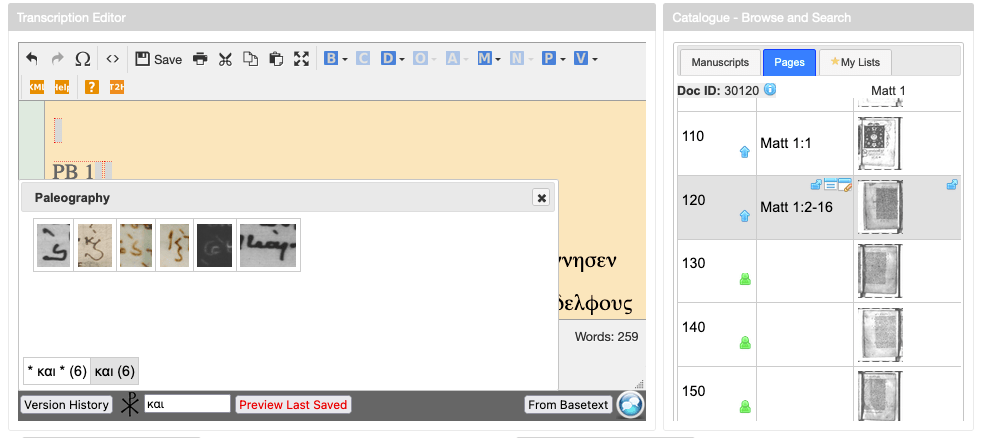Image resolution: width=985 pixels, height=438 pixels.
Task: Expand the D dropdown menu in the toolbar
Action: click(x=393, y=59)
